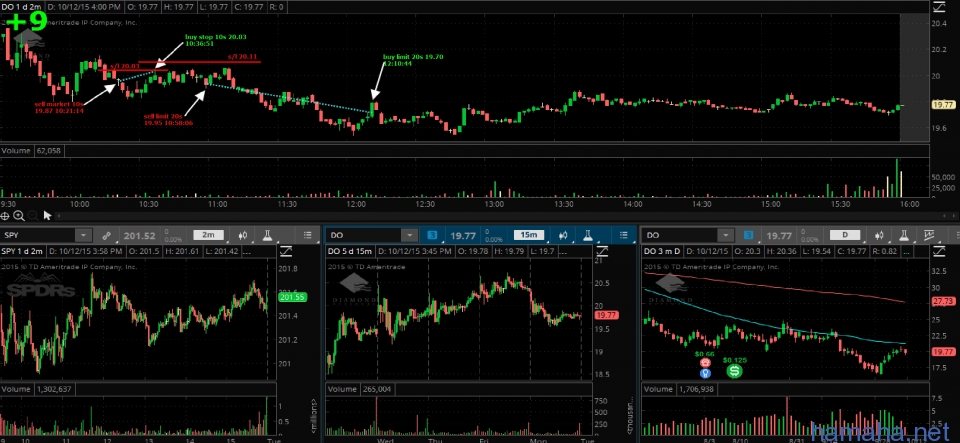Select the pointer cursor tool
This screenshot has width=960, height=443.
(x=46, y=214)
